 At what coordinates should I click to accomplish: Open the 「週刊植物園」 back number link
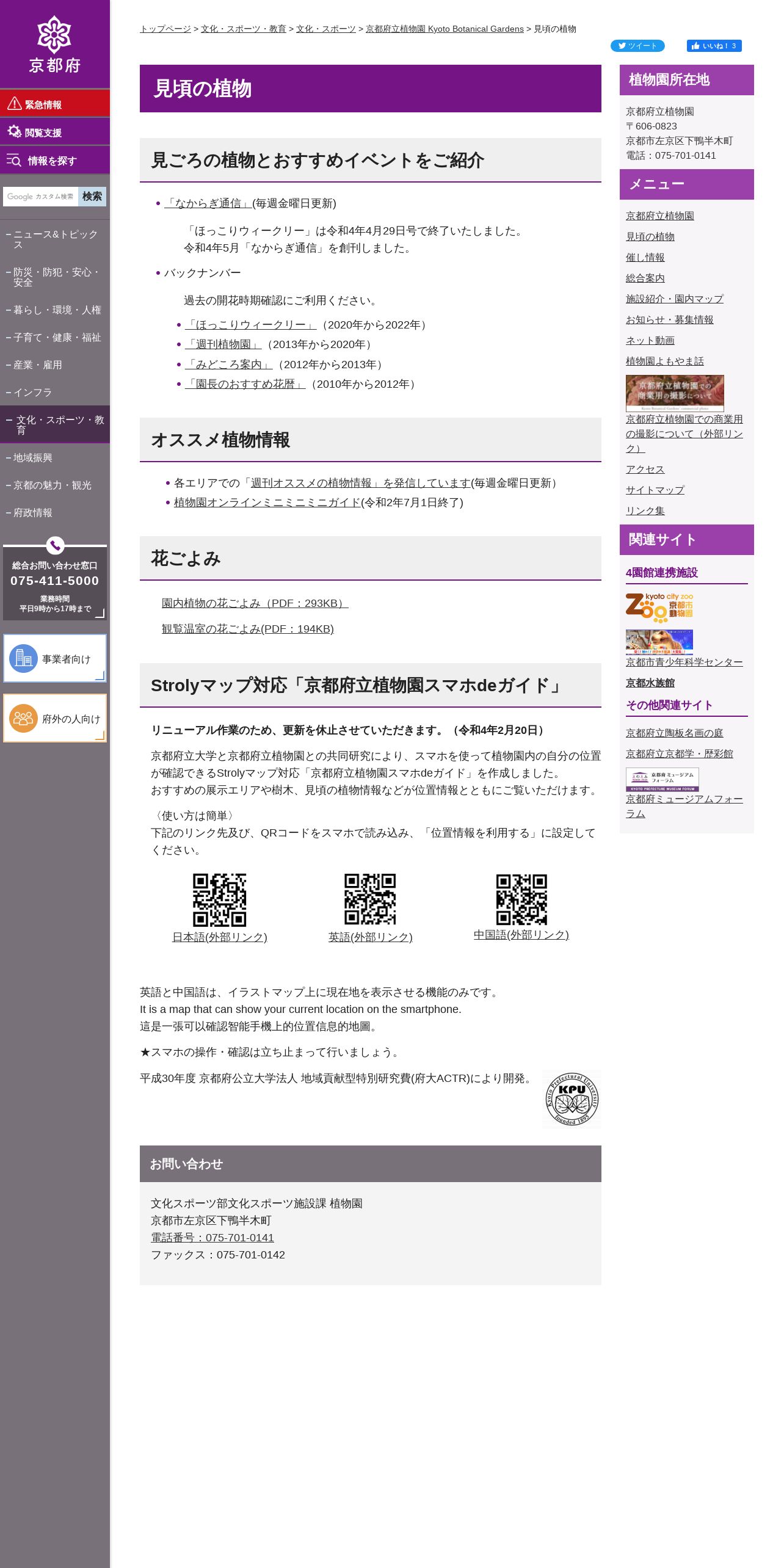tap(223, 344)
